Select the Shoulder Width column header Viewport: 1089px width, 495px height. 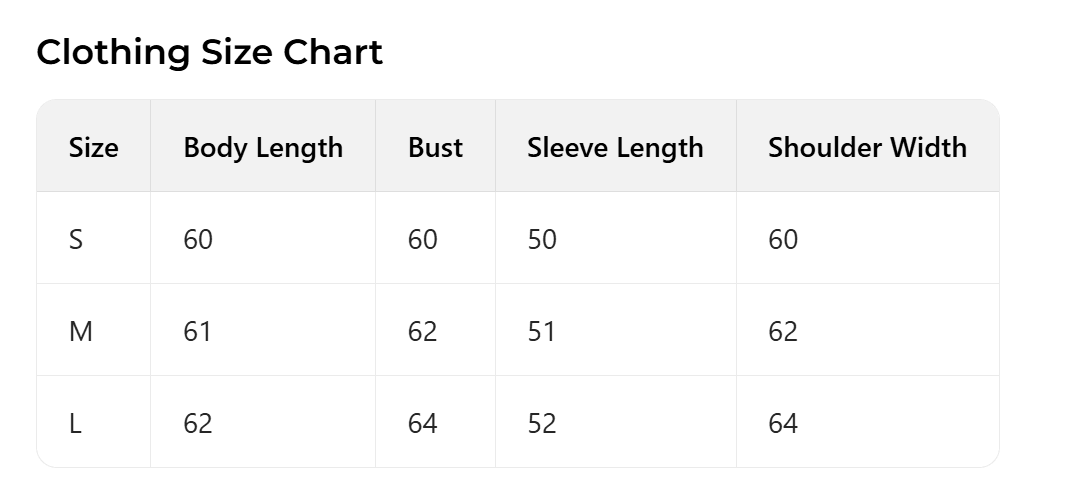(867, 147)
